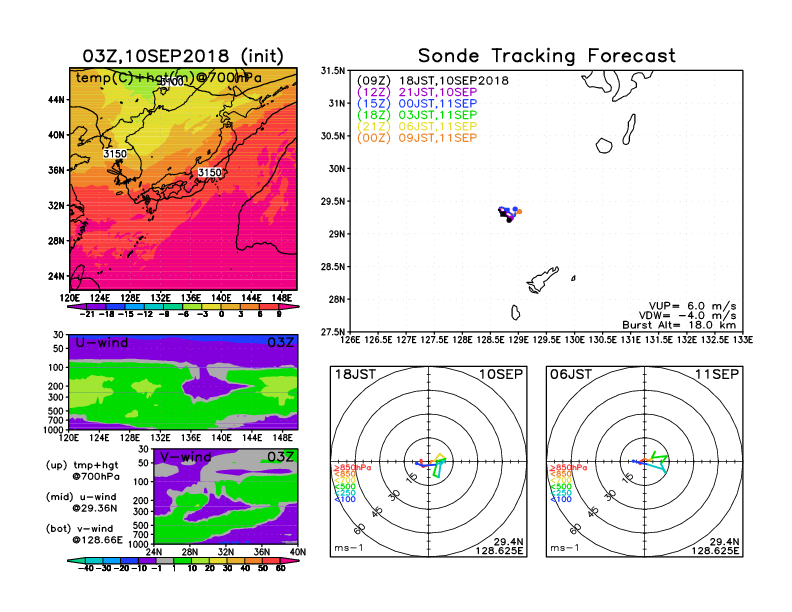This screenshot has width=792, height=612.
Task: Click the orange 00Z track endpoint dot
Action: tap(519, 212)
